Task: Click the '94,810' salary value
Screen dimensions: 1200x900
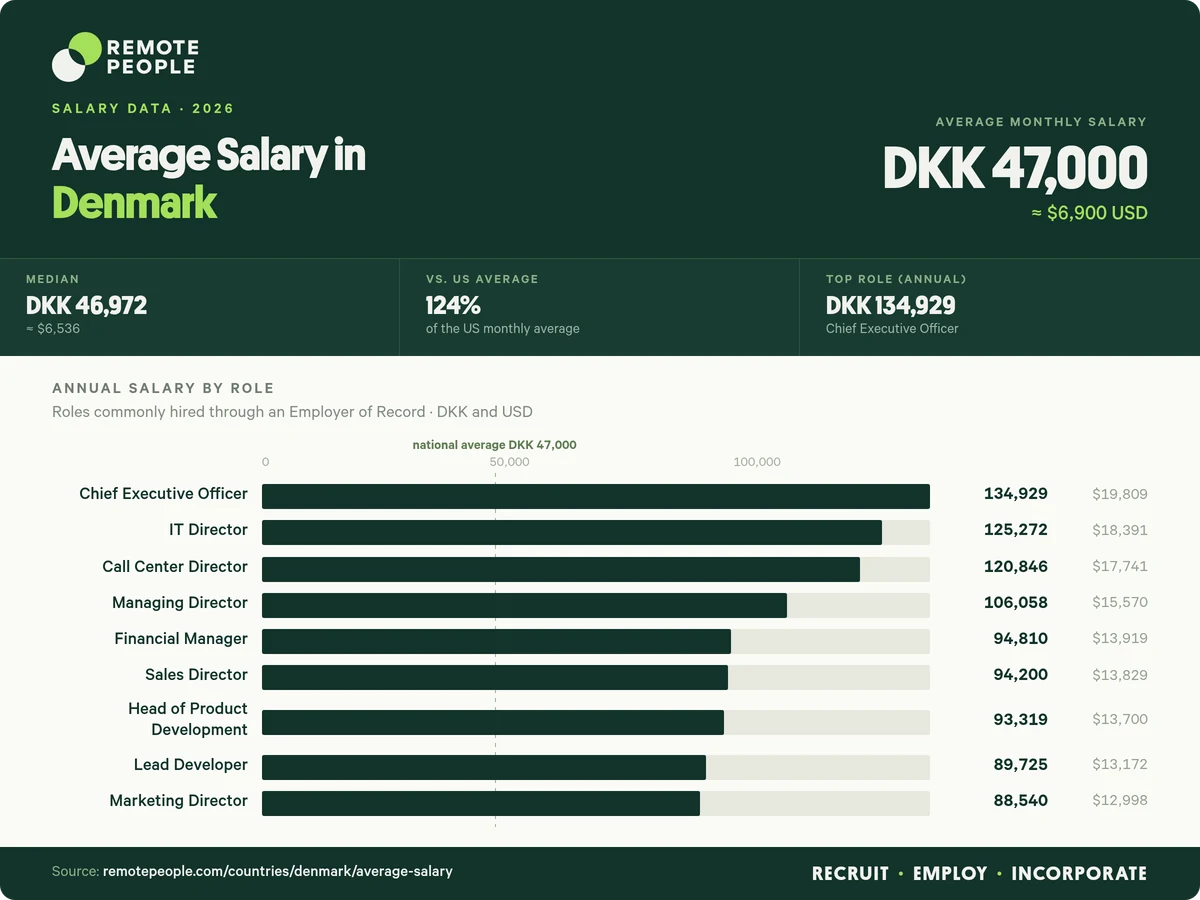Action: pyautogui.click(x=1020, y=638)
